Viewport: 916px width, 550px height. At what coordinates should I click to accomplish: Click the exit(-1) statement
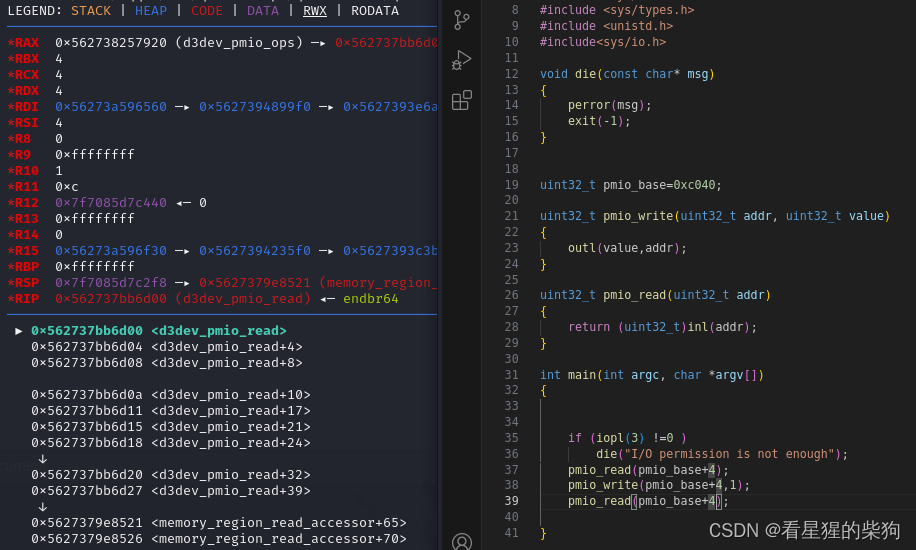(599, 121)
